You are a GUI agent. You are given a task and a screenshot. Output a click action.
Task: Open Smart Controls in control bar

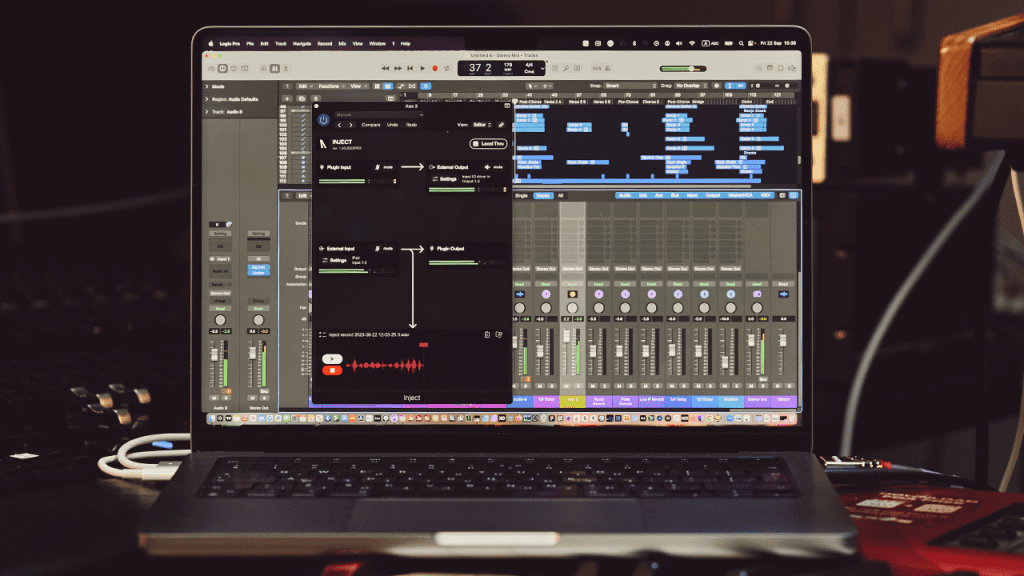click(264, 69)
